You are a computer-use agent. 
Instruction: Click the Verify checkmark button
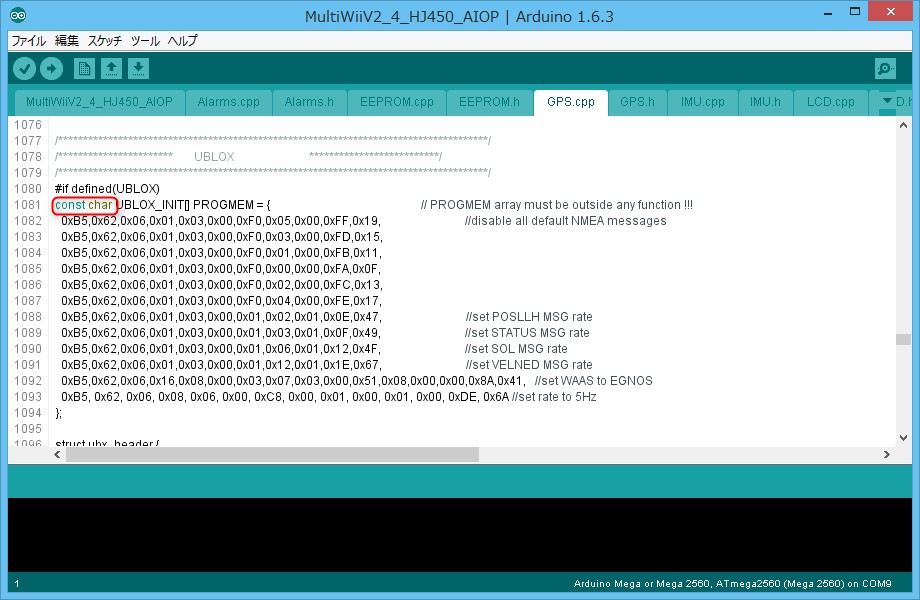[x=24, y=68]
